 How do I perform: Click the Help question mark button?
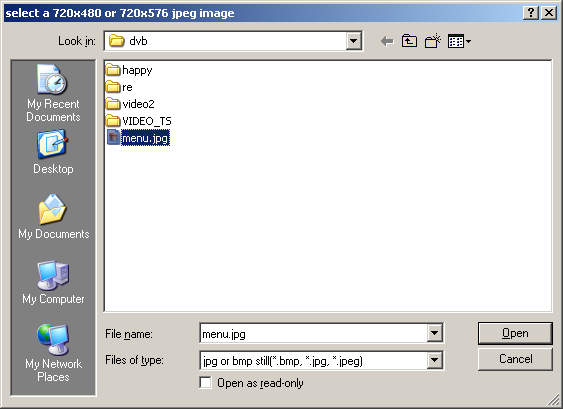click(531, 13)
